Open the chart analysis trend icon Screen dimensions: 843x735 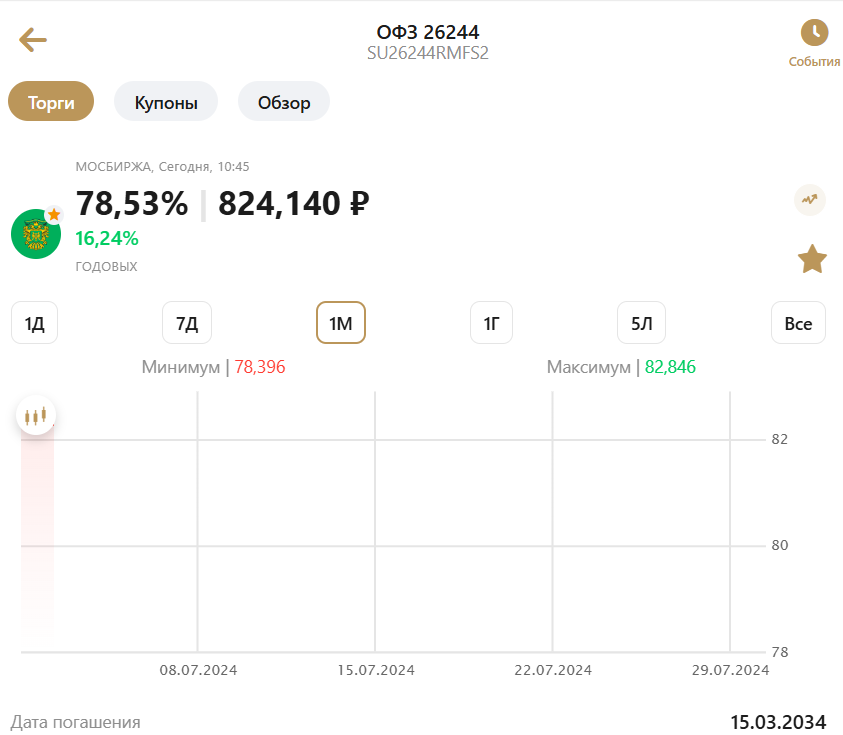click(x=810, y=200)
